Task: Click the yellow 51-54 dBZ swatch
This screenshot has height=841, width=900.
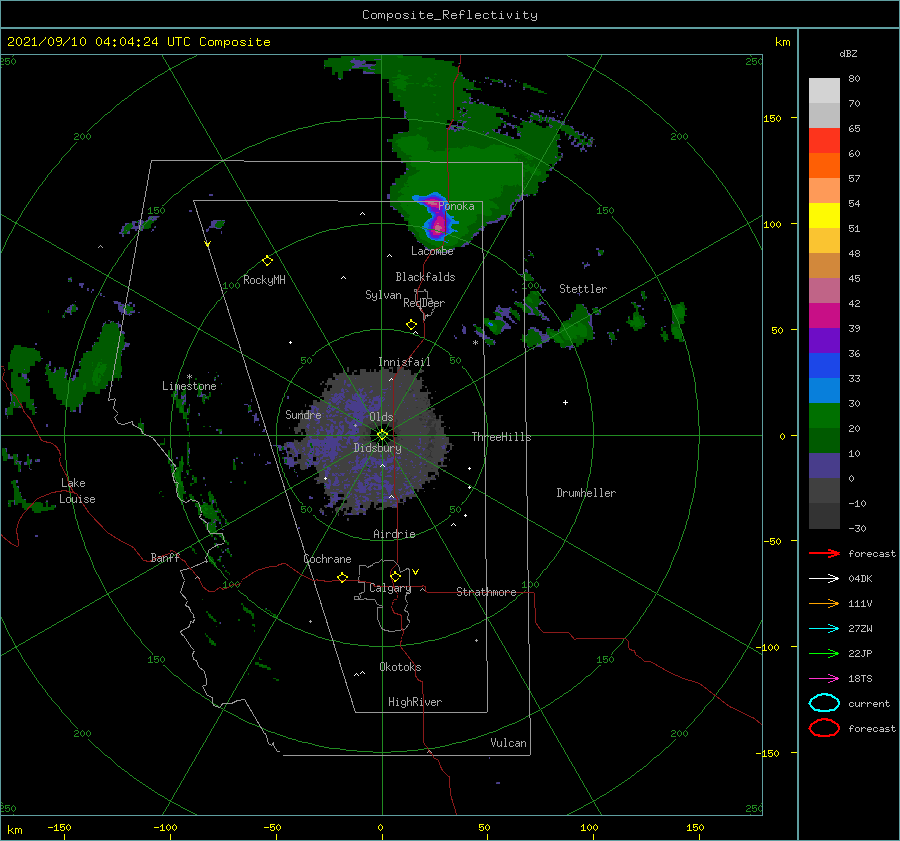Action: [x=824, y=216]
